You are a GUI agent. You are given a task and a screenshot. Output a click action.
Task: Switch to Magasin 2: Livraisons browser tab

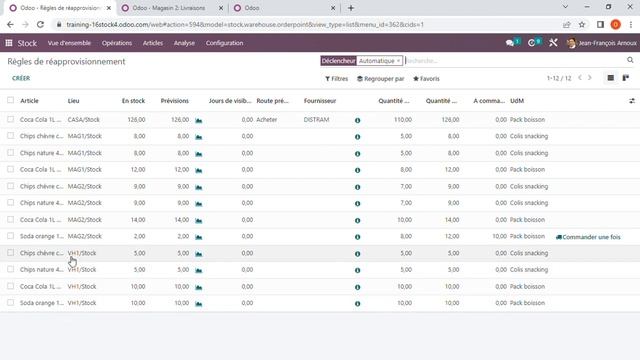(x=173, y=8)
